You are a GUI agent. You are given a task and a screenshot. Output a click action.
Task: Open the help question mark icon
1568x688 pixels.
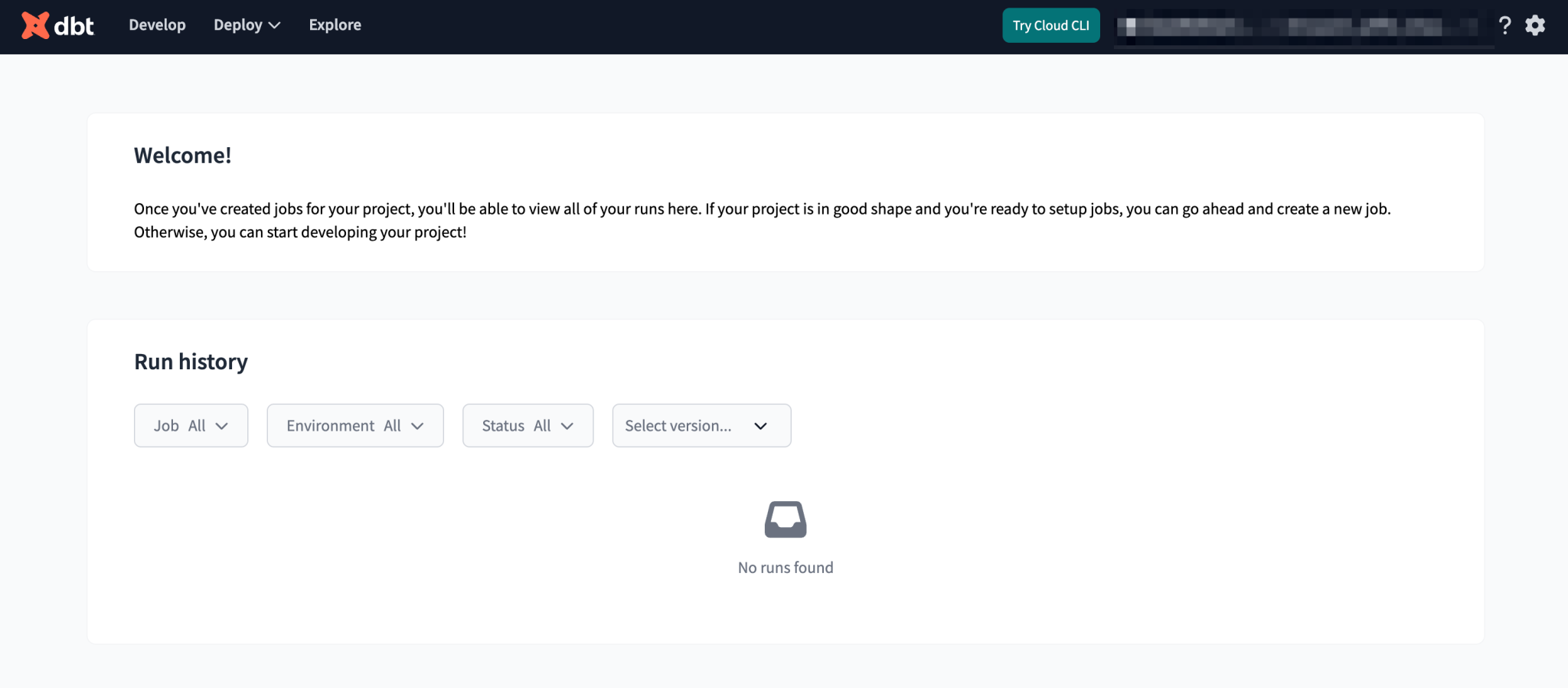[1504, 25]
